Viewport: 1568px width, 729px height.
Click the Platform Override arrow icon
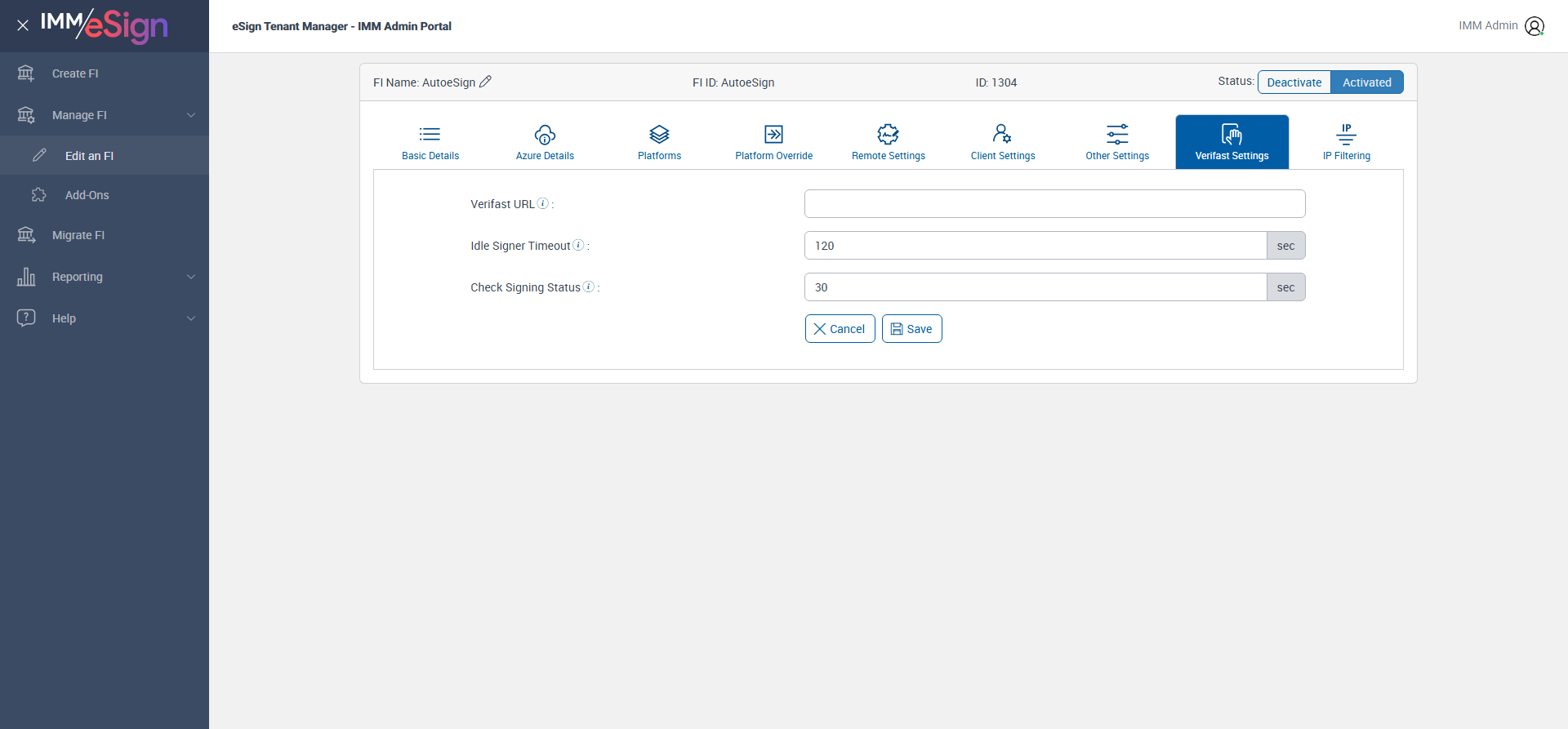(773, 134)
